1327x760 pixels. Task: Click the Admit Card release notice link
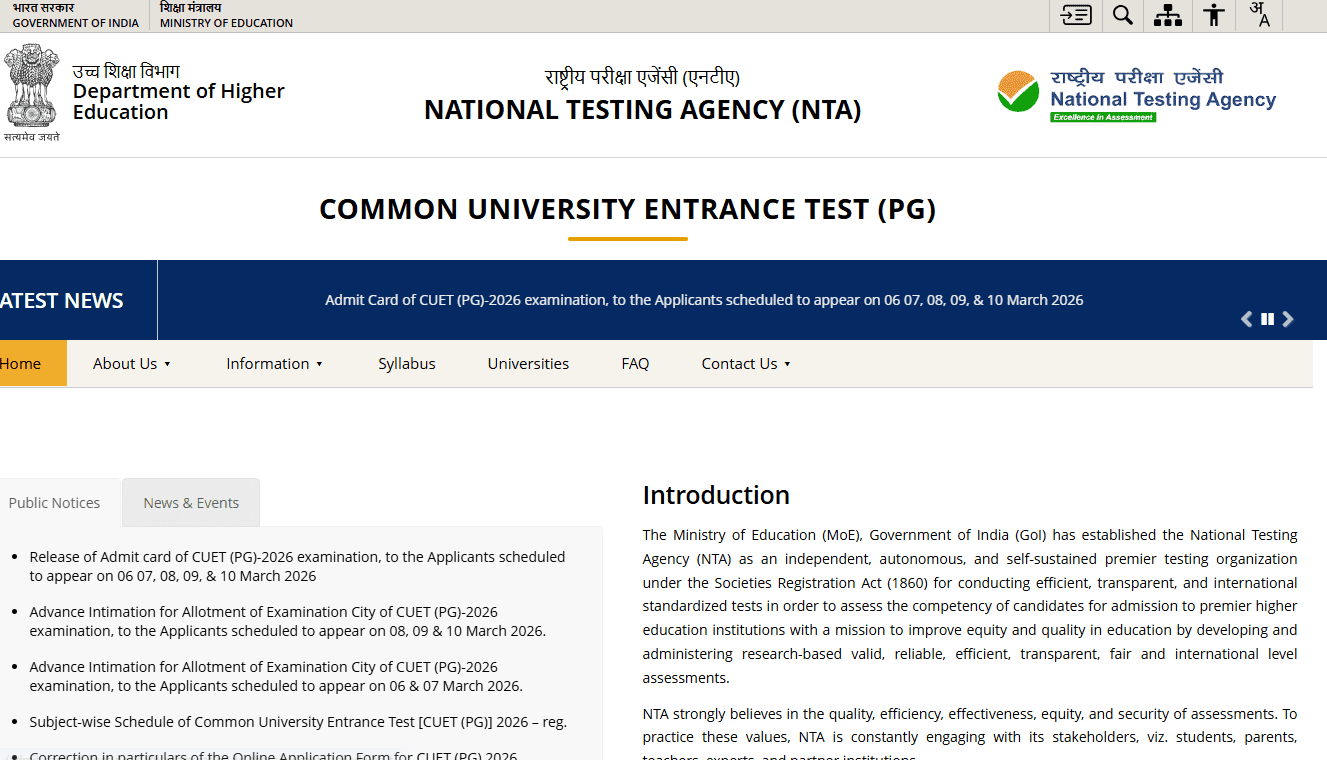coord(297,565)
